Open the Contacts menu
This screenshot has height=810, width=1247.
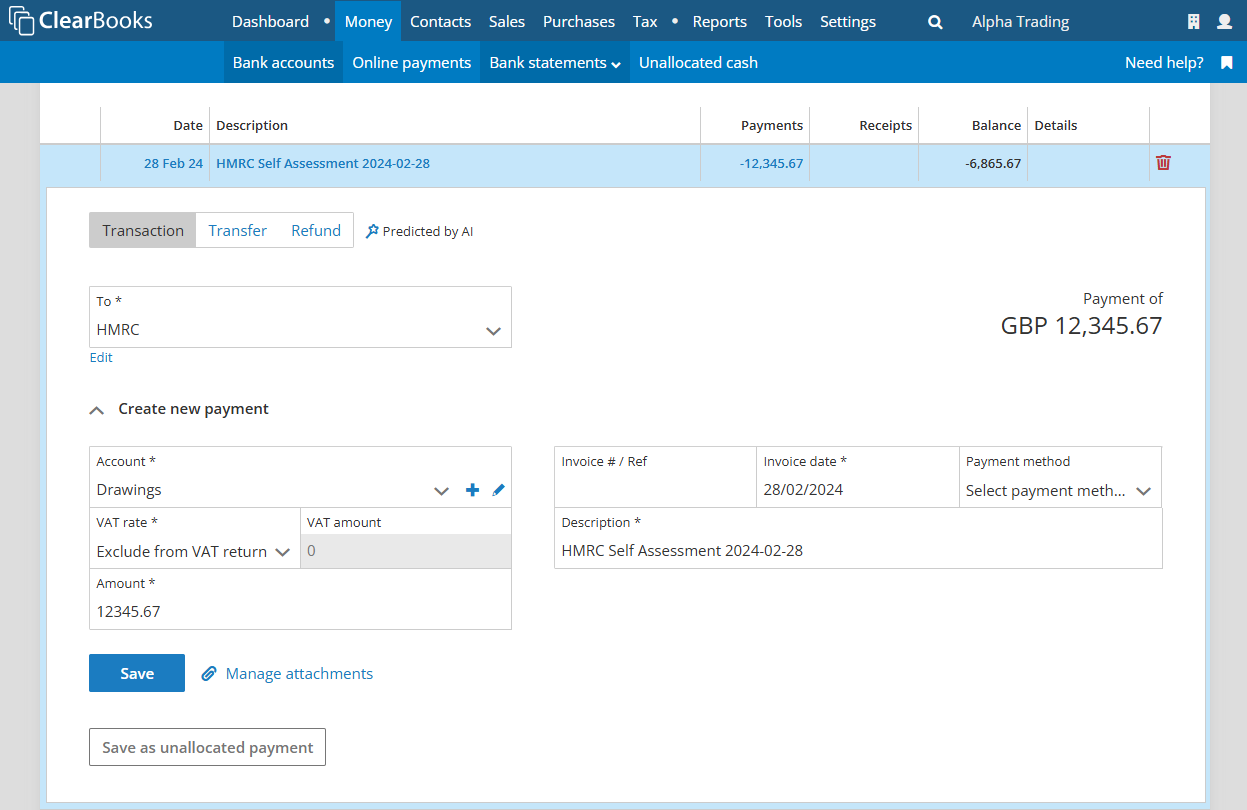440,21
